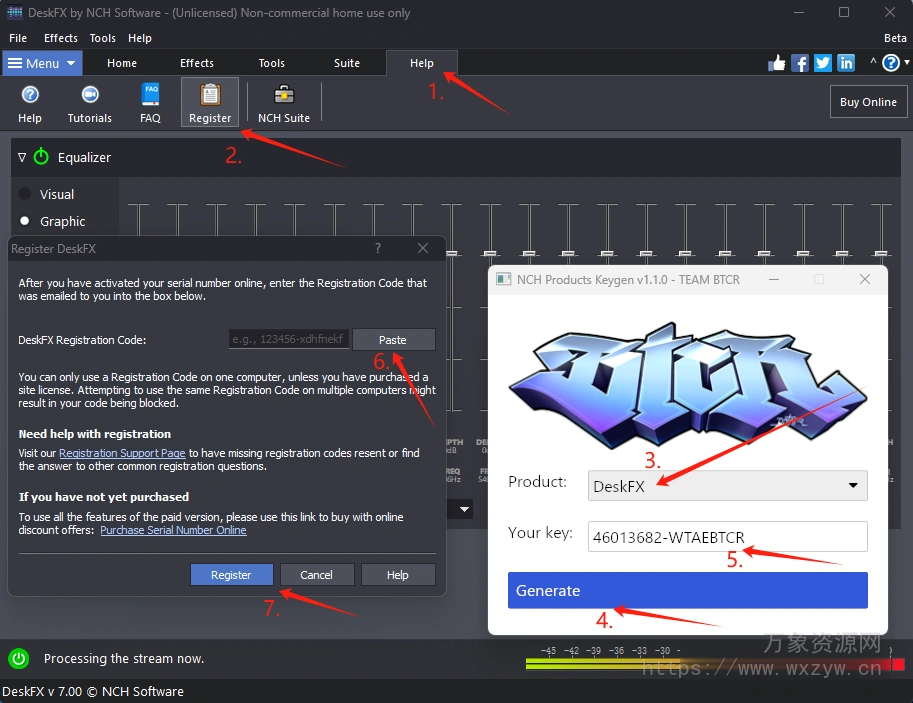
Task: Expand the top-right help dropdown arrow
Action: 906,63
